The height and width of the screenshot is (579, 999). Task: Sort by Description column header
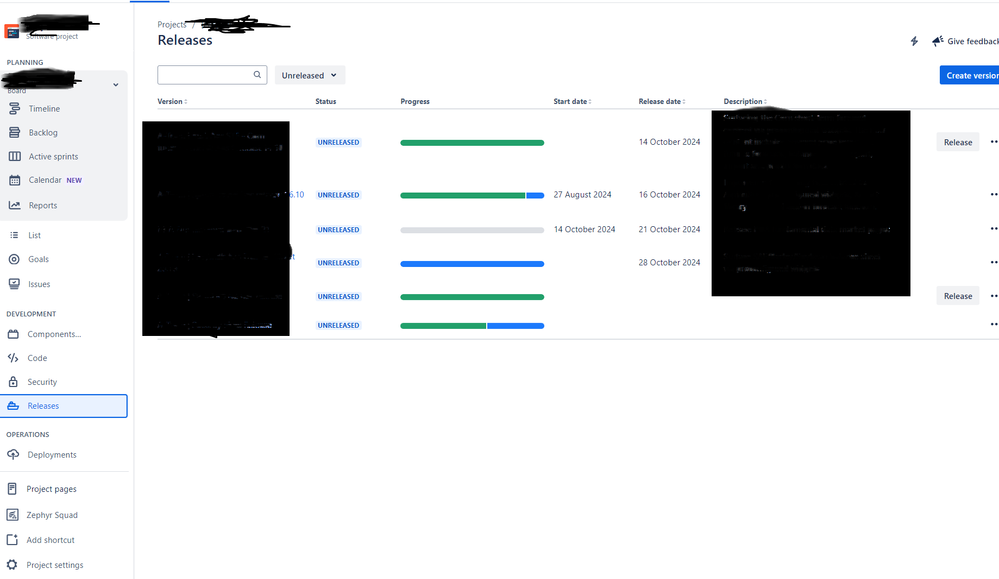click(745, 101)
